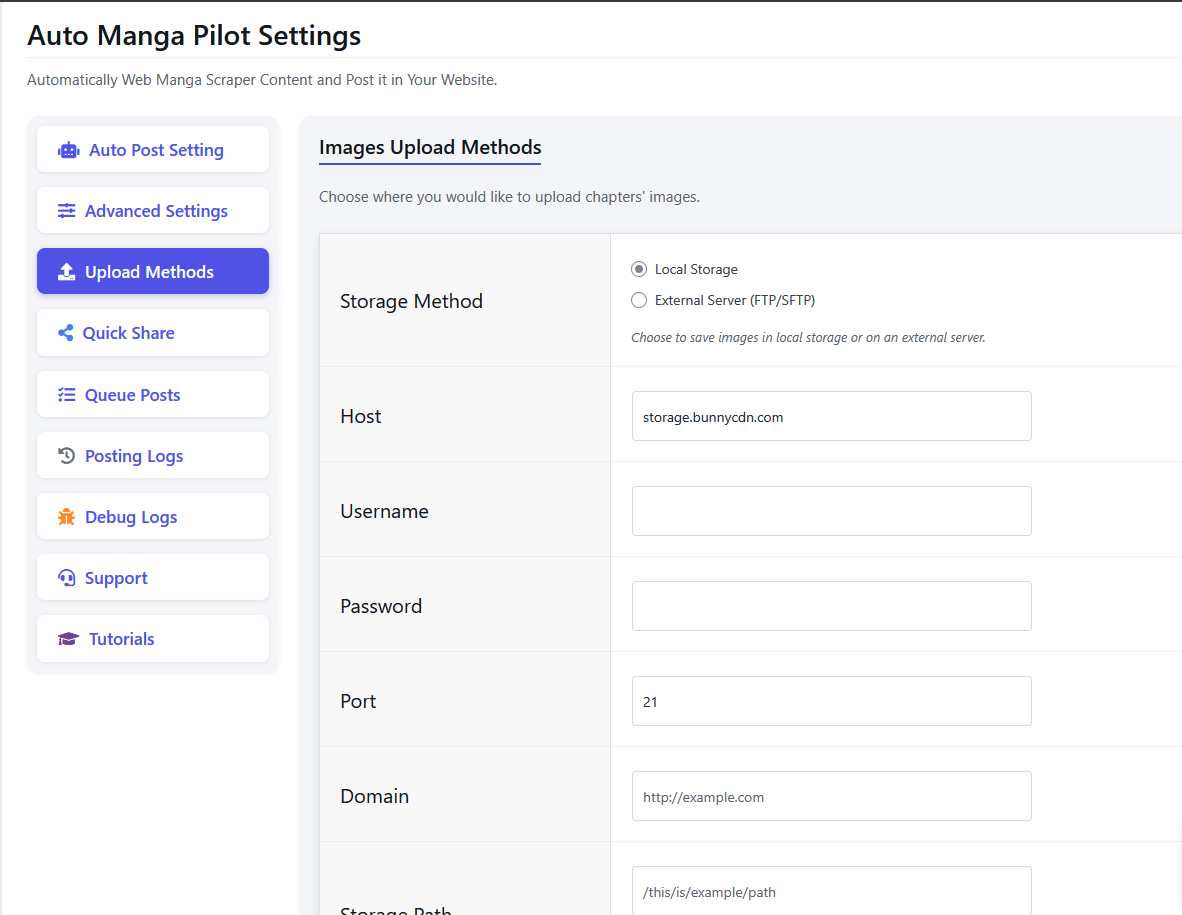Click the headset icon next to Support
The height and width of the screenshot is (915, 1182).
[66, 577]
